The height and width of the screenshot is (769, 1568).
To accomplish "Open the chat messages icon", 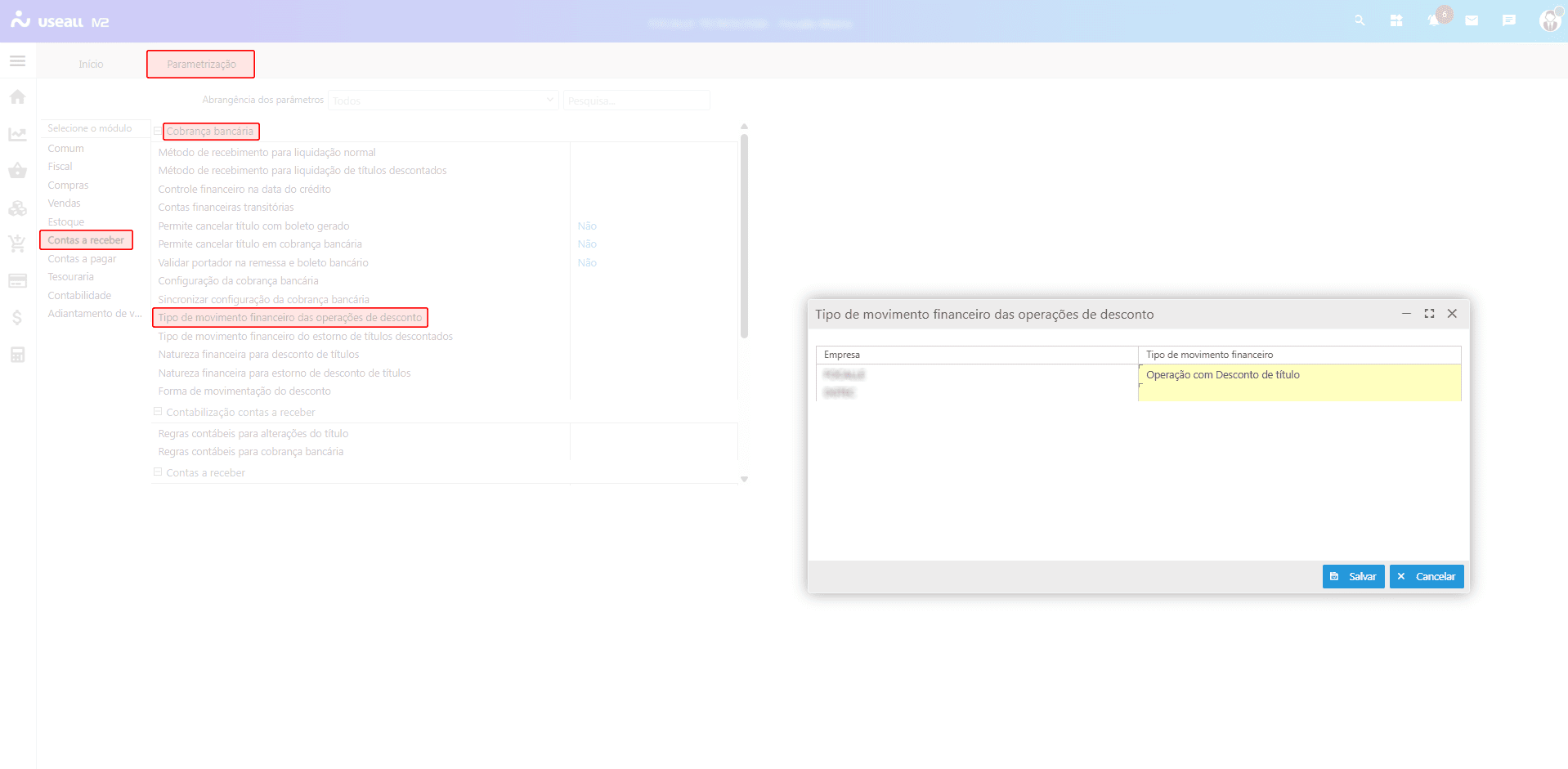I will pos(1509,20).
